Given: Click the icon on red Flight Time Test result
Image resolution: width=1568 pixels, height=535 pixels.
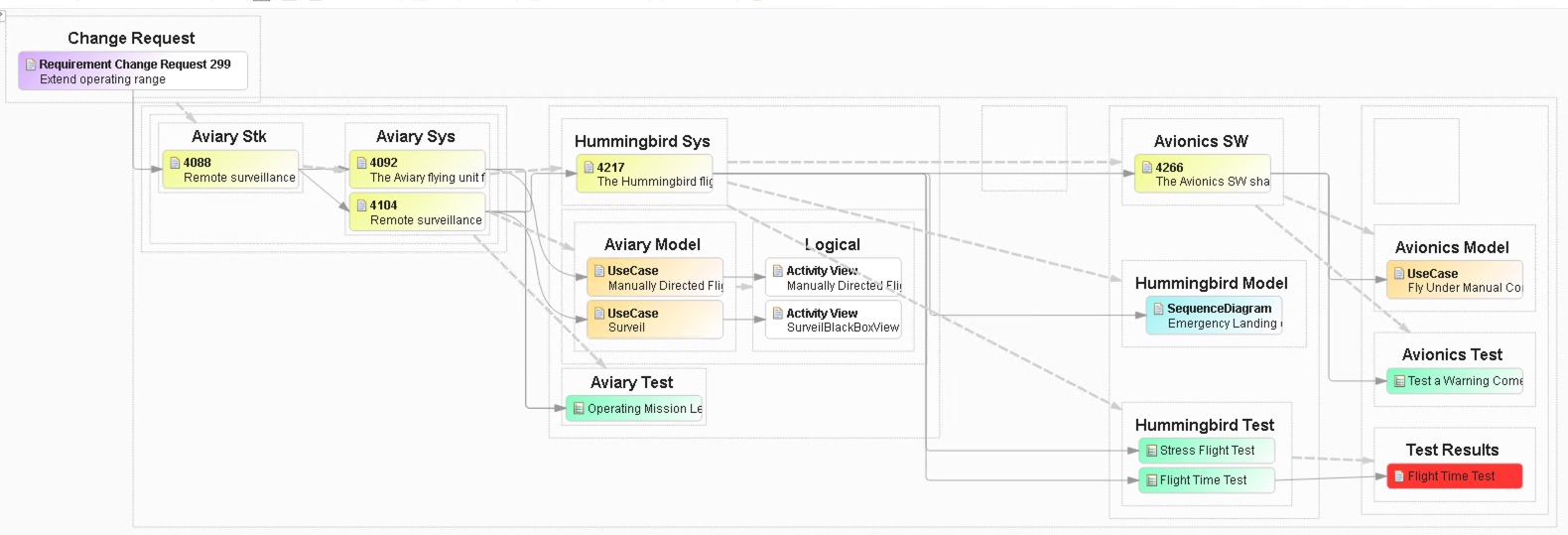Looking at the screenshot, I should coord(1398,476).
